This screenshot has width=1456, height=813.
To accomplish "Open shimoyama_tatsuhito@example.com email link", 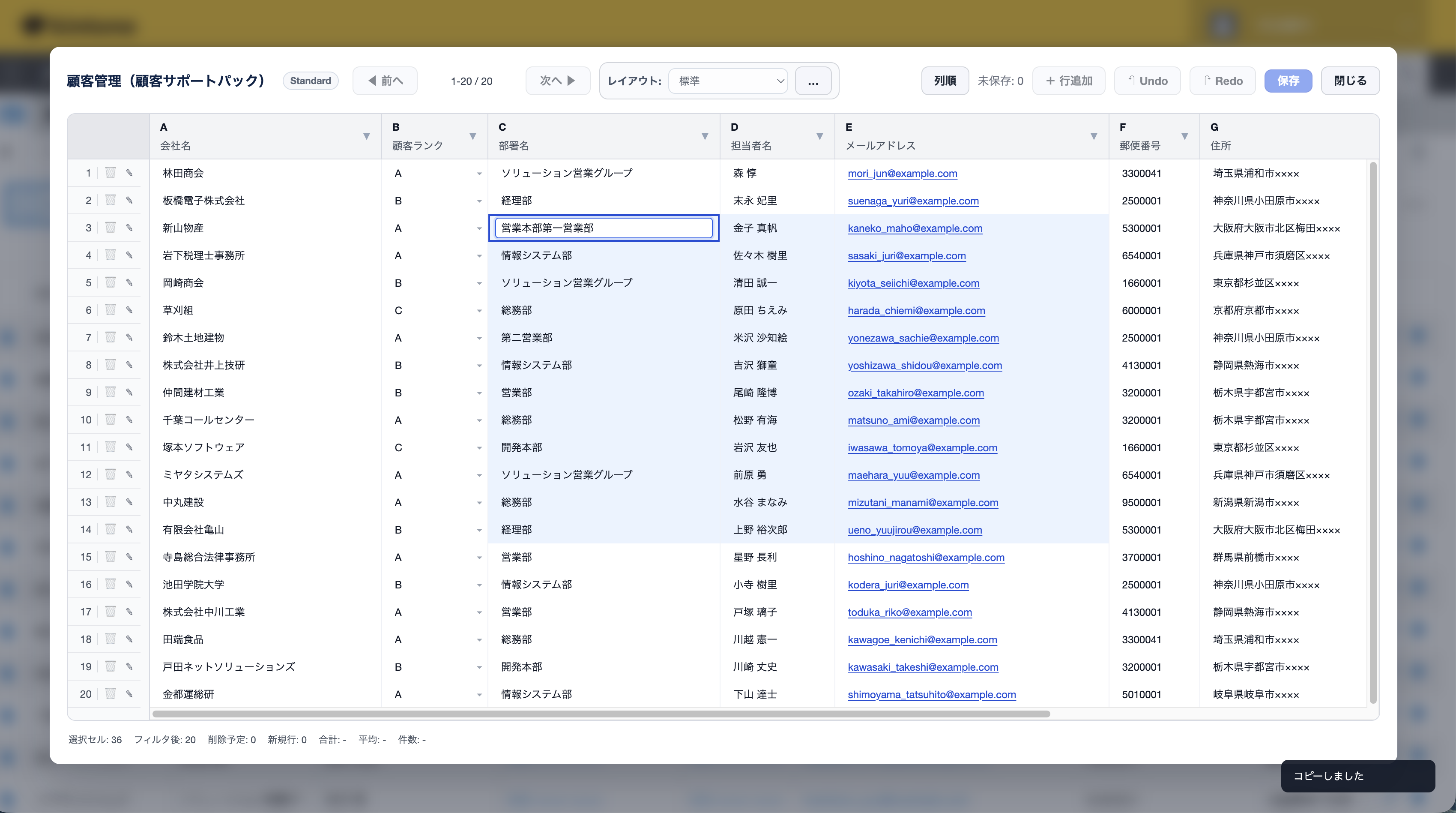I will coord(932,694).
